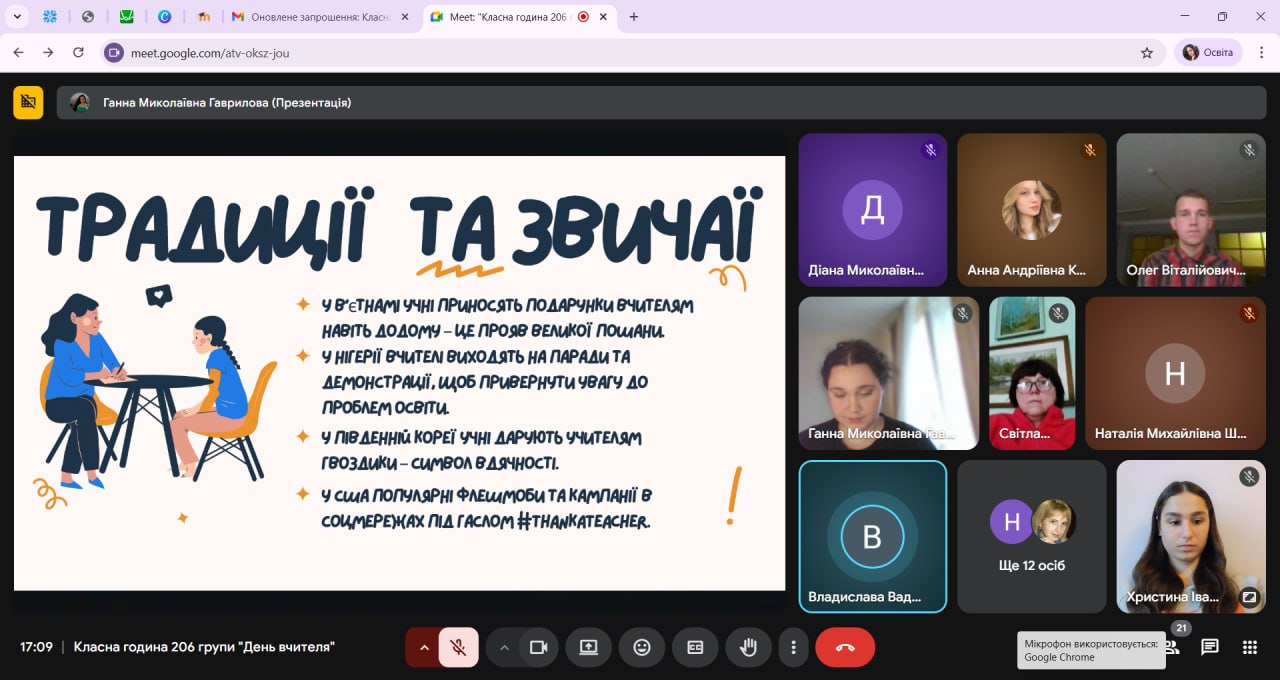The width and height of the screenshot is (1280, 680).
Task: Open the activities grid icon
Action: pos(1249,647)
